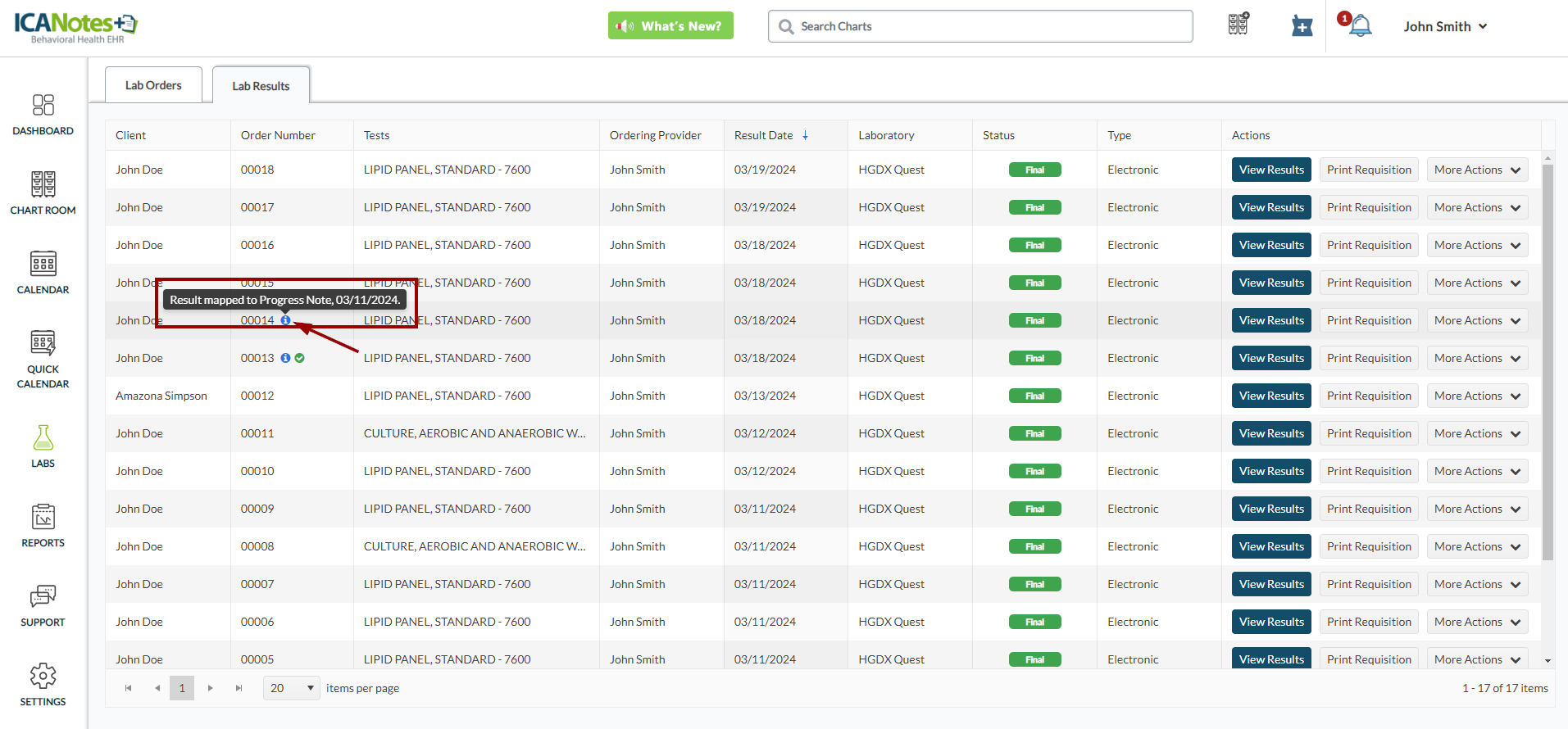Screen dimensions: 1568x729
Task: Click the What's New button
Action: pyautogui.click(x=670, y=26)
